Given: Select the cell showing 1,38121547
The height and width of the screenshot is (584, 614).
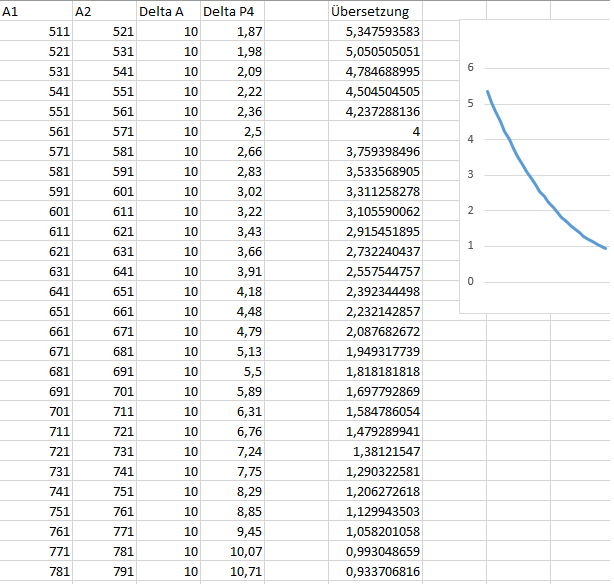Looking at the screenshot, I should click(x=376, y=451).
